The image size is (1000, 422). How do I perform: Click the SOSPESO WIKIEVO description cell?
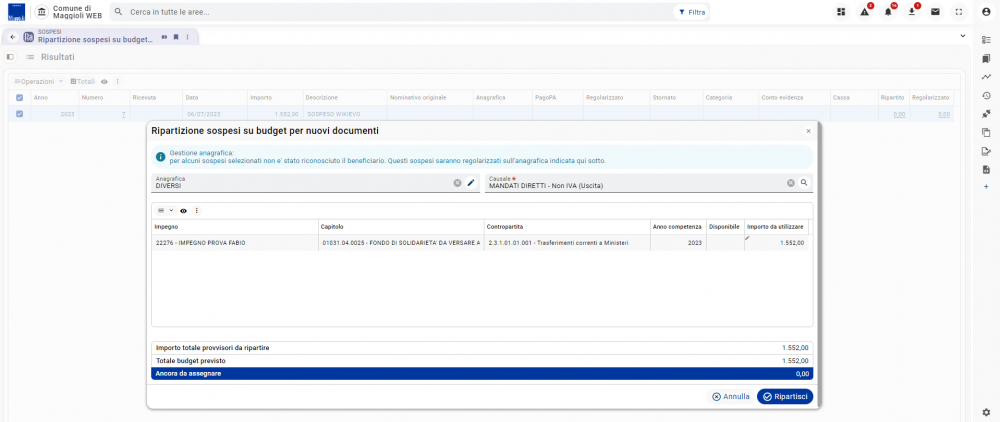(x=344, y=114)
